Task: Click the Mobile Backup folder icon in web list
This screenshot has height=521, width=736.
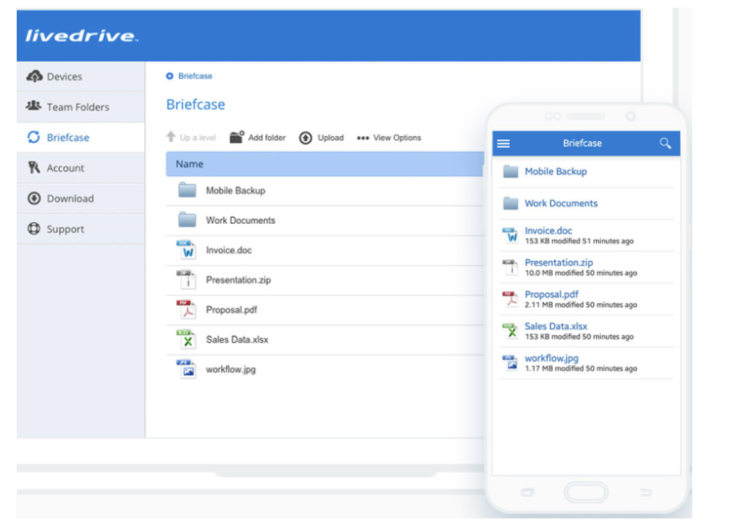Action: [187, 190]
